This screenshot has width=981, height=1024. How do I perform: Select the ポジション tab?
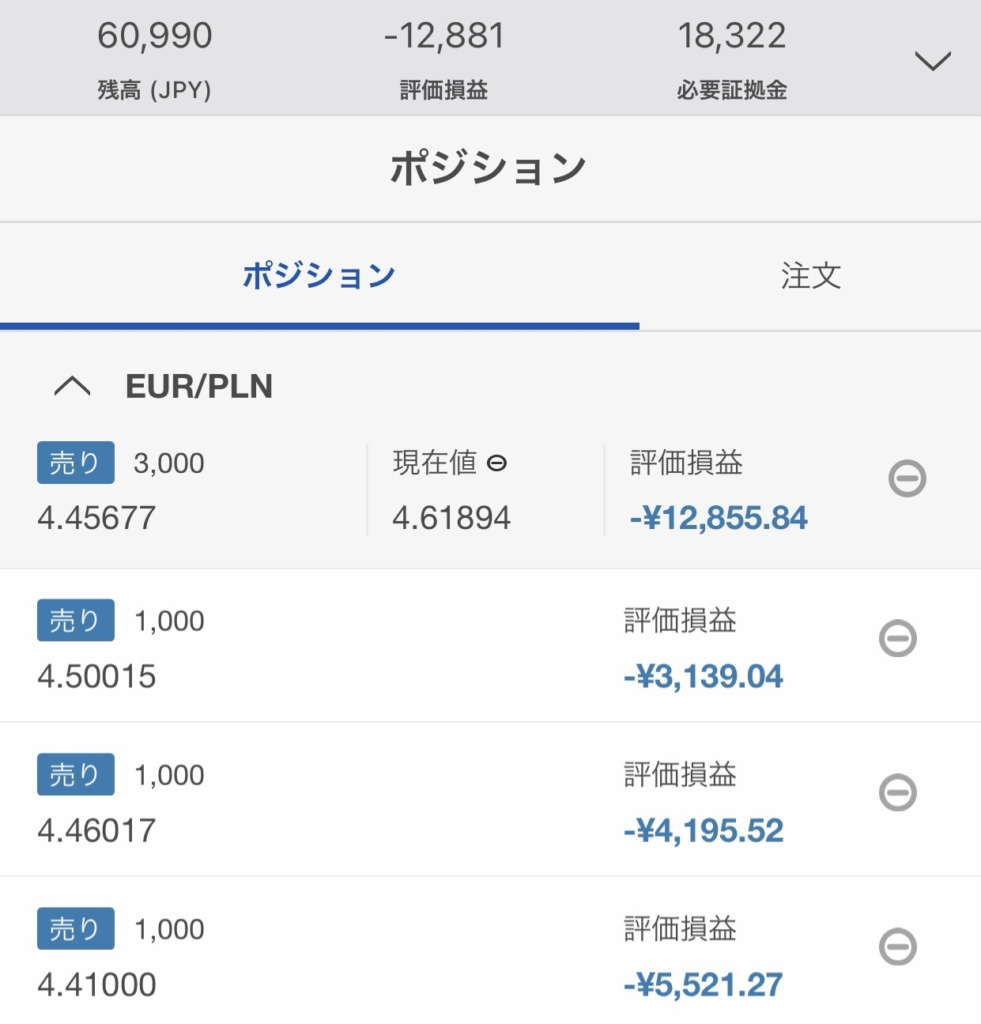coord(319,276)
